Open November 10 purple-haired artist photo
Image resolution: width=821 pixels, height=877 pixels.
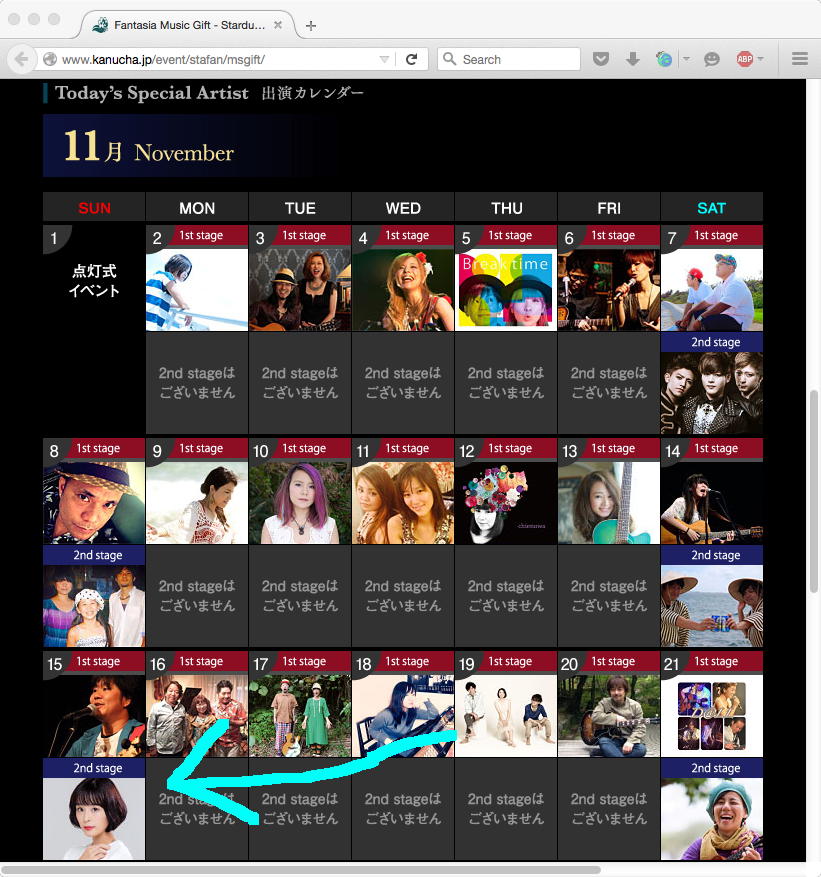click(300, 503)
